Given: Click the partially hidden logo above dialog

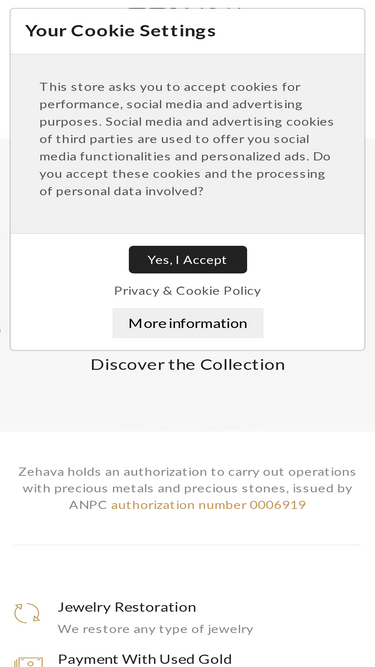Looking at the screenshot, I should [x=185, y=6].
